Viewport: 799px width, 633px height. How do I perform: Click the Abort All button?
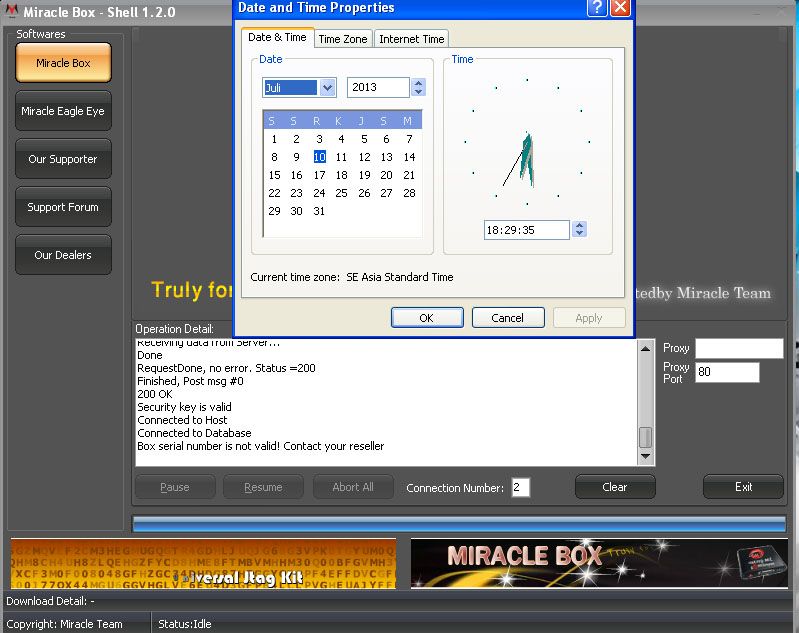tap(353, 487)
